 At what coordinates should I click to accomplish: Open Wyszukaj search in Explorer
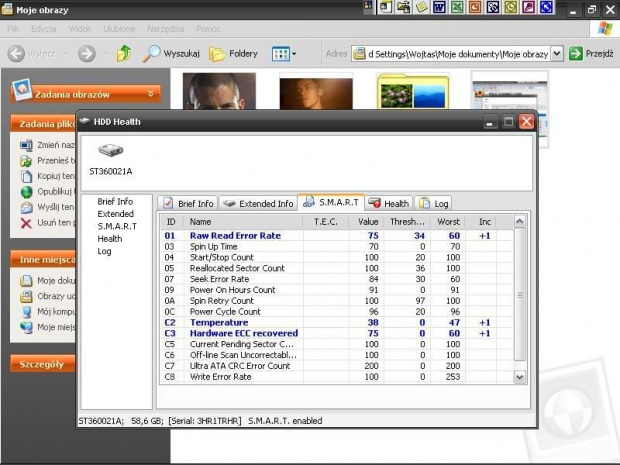point(171,53)
